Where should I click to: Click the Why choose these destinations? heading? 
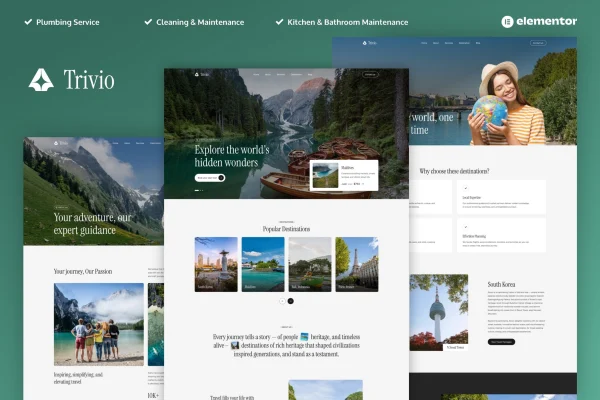point(454,171)
